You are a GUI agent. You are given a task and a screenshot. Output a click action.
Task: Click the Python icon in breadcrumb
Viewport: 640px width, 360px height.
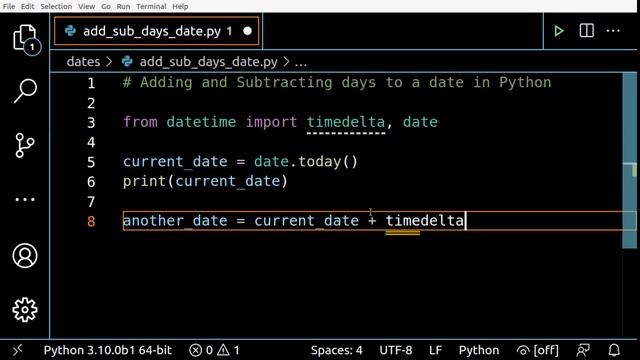[127, 61]
